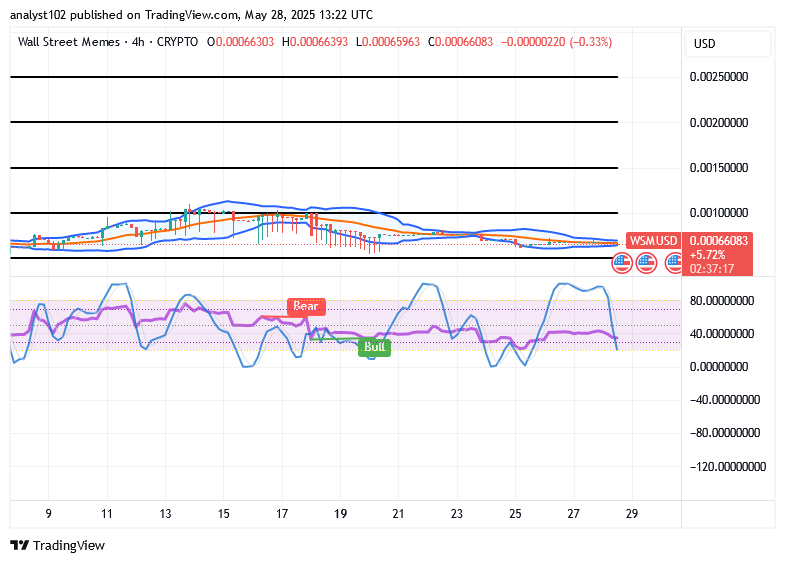Click date label 27 on time axis
785x563 pixels.
click(x=573, y=514)
